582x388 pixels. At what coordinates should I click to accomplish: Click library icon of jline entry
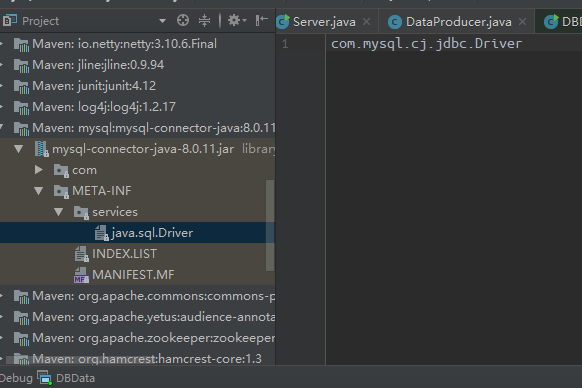(21, 66)
